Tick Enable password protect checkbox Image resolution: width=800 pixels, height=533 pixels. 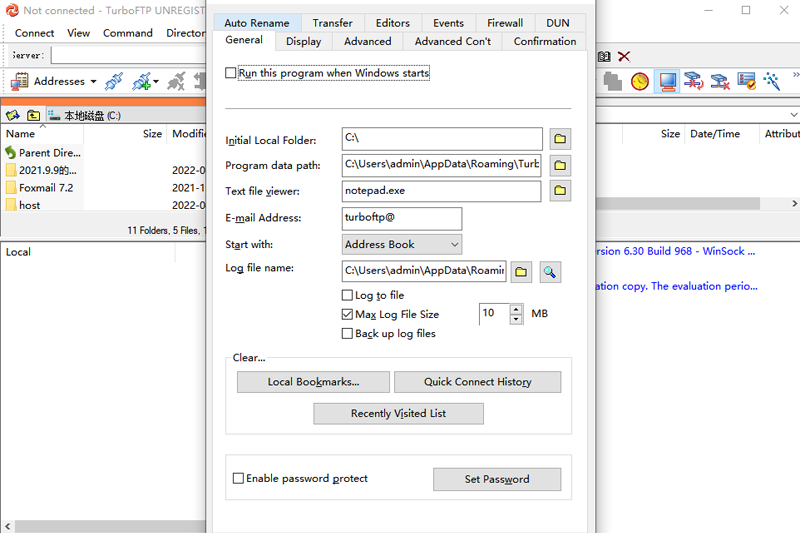(238, 478)
